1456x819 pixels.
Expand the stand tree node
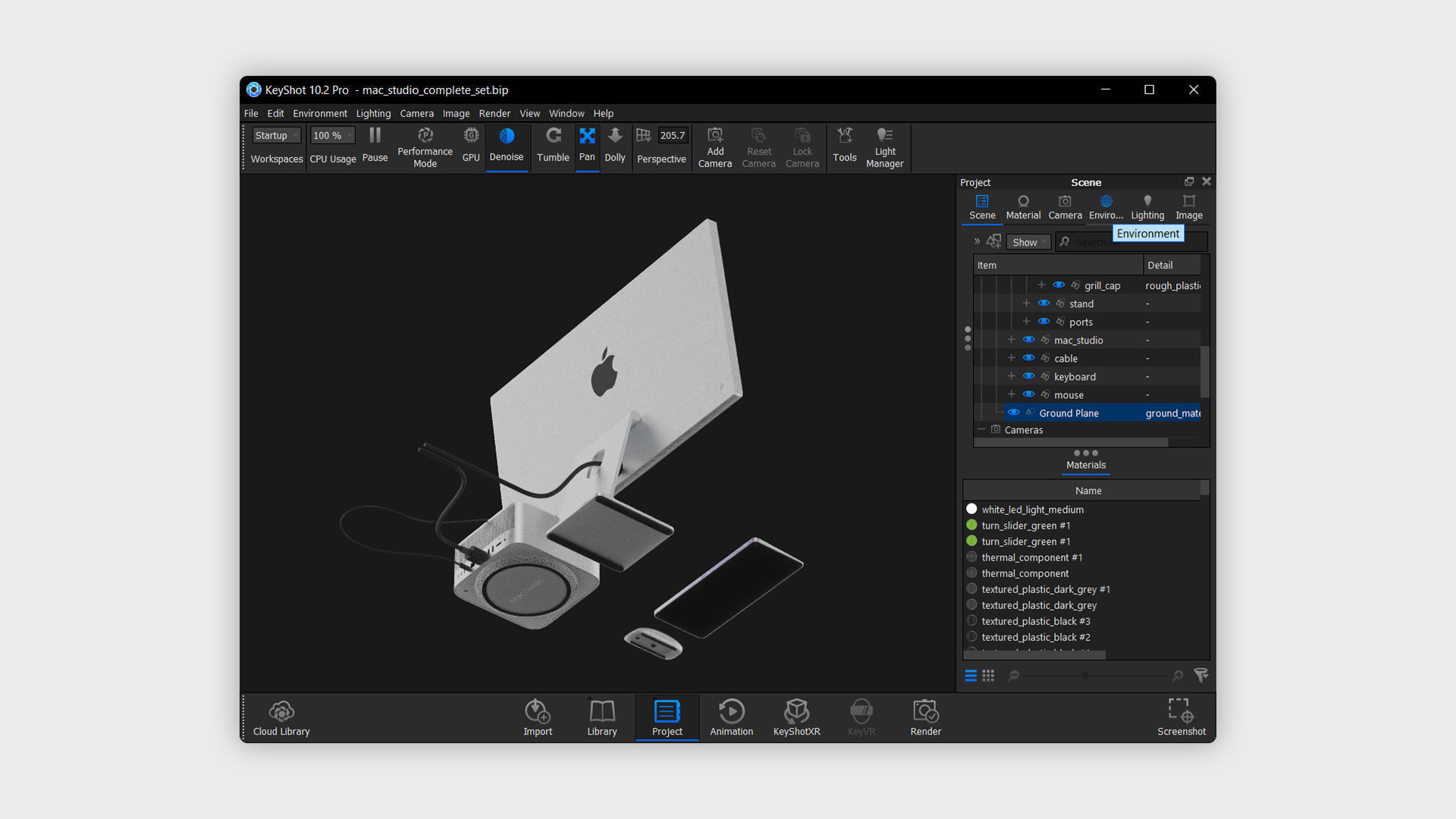pyautogui.click(x=1026, y=303)
